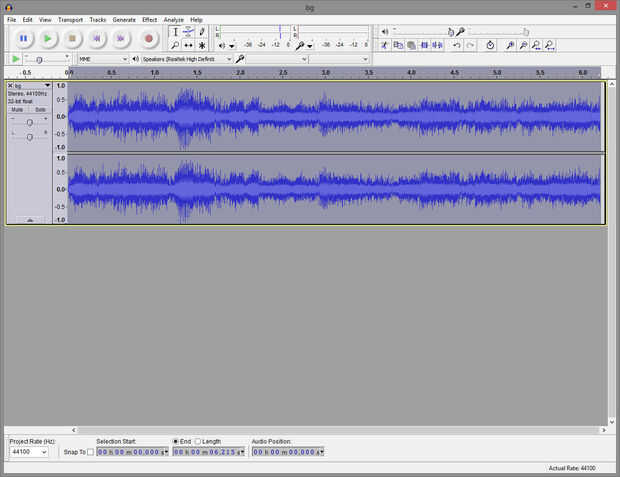Open the Transport menu
Viewport: 620px width, 477px height.
70,20
